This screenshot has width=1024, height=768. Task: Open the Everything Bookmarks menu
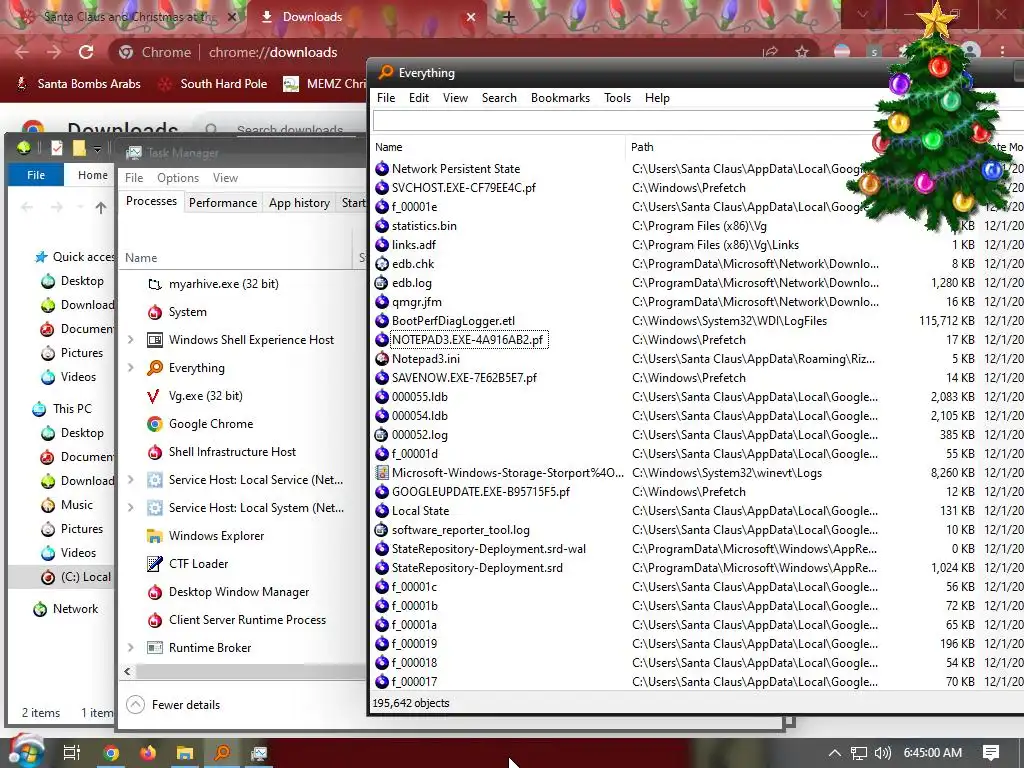coord(560,98)
